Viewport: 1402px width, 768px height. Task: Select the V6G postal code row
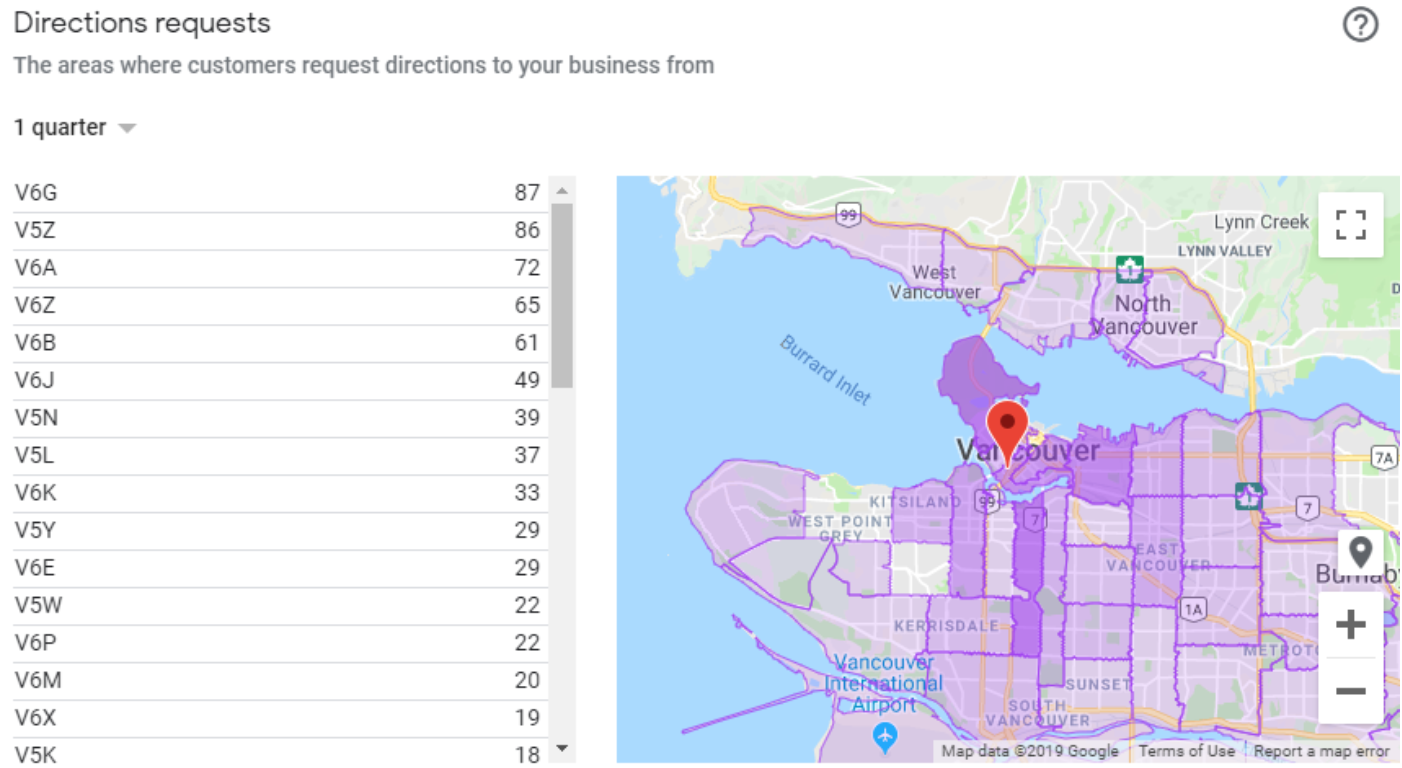point(280,193)
